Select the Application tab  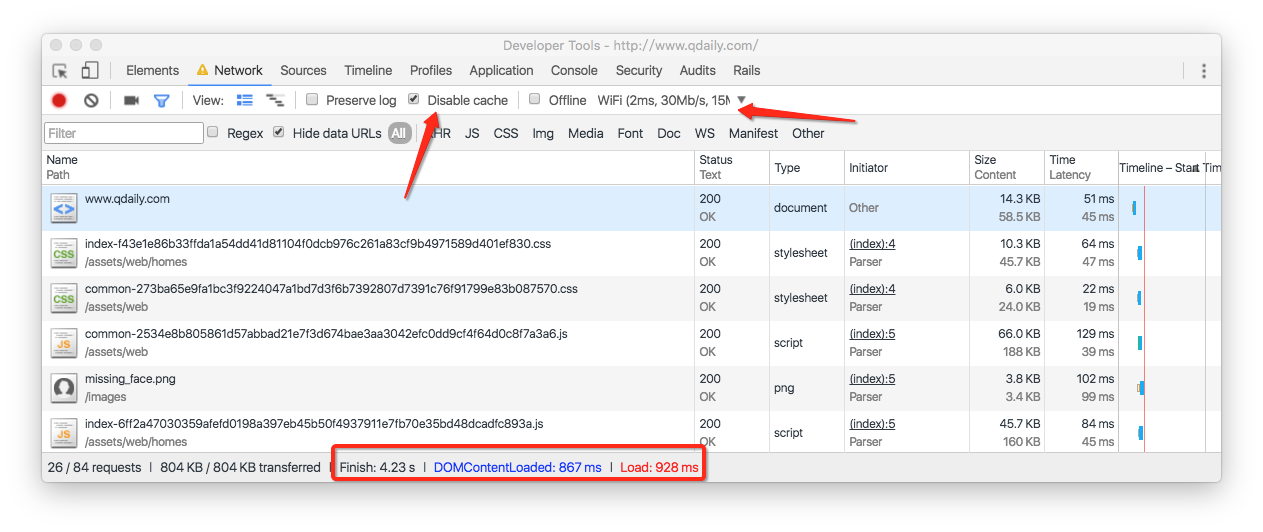[501, 71]
